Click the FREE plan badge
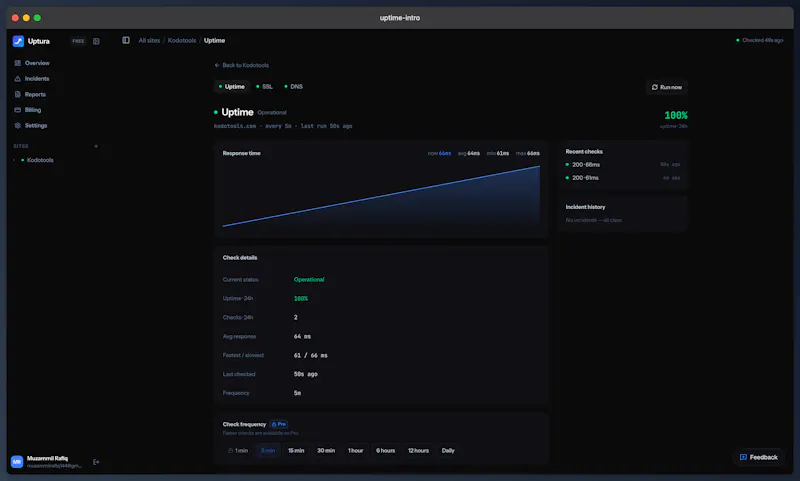This screenshot has height=481, width=800. click(78, 41)
